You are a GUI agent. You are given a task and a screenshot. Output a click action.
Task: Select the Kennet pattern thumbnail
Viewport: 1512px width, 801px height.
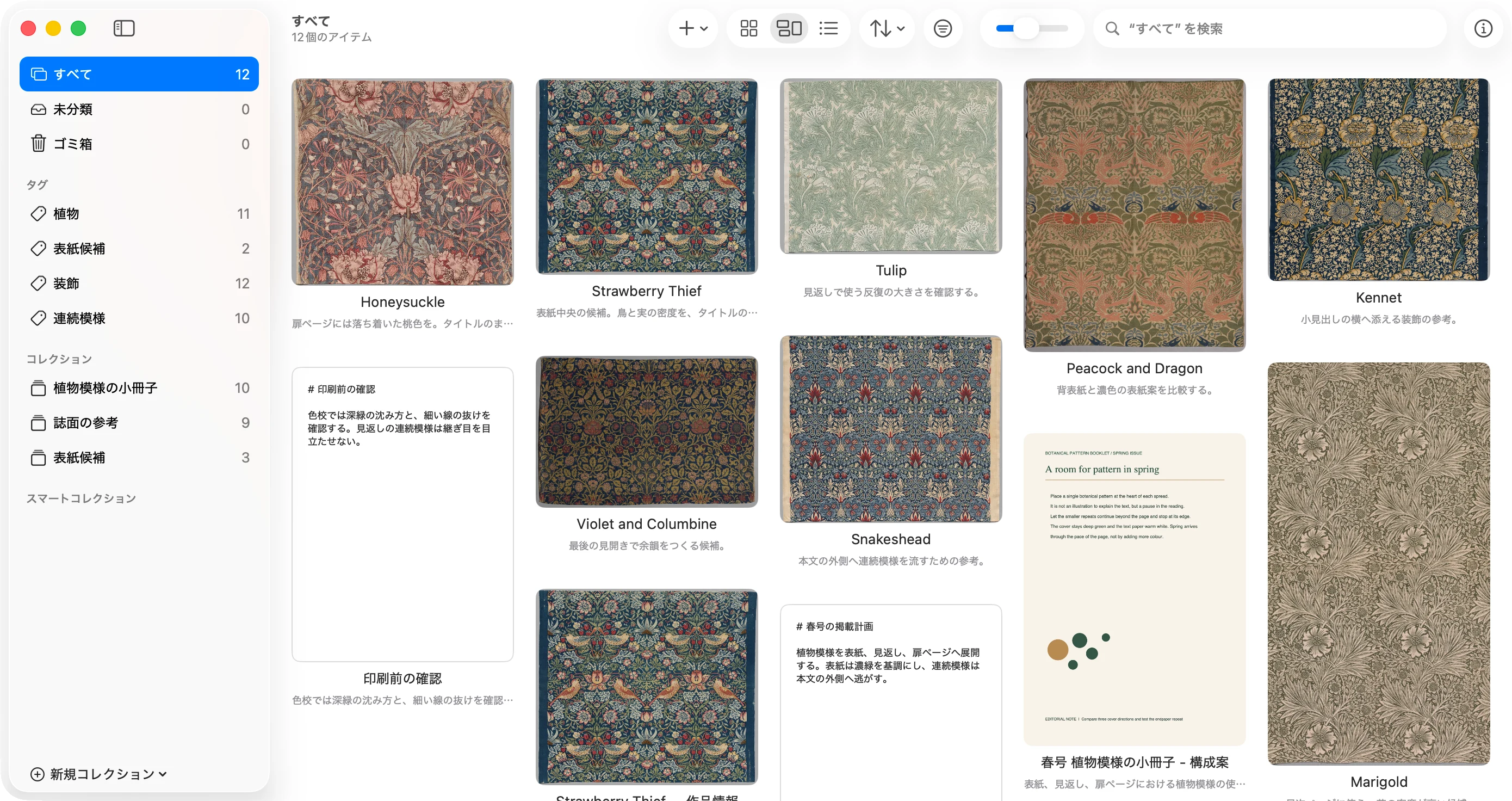(x=1378, y=180)
